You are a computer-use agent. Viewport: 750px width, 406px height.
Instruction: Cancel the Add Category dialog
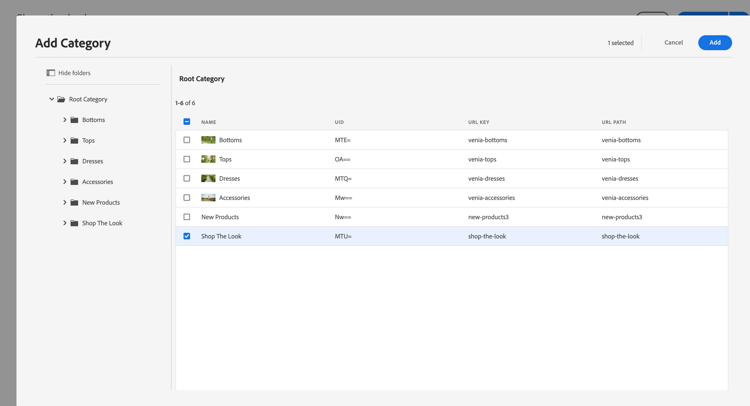673,43
